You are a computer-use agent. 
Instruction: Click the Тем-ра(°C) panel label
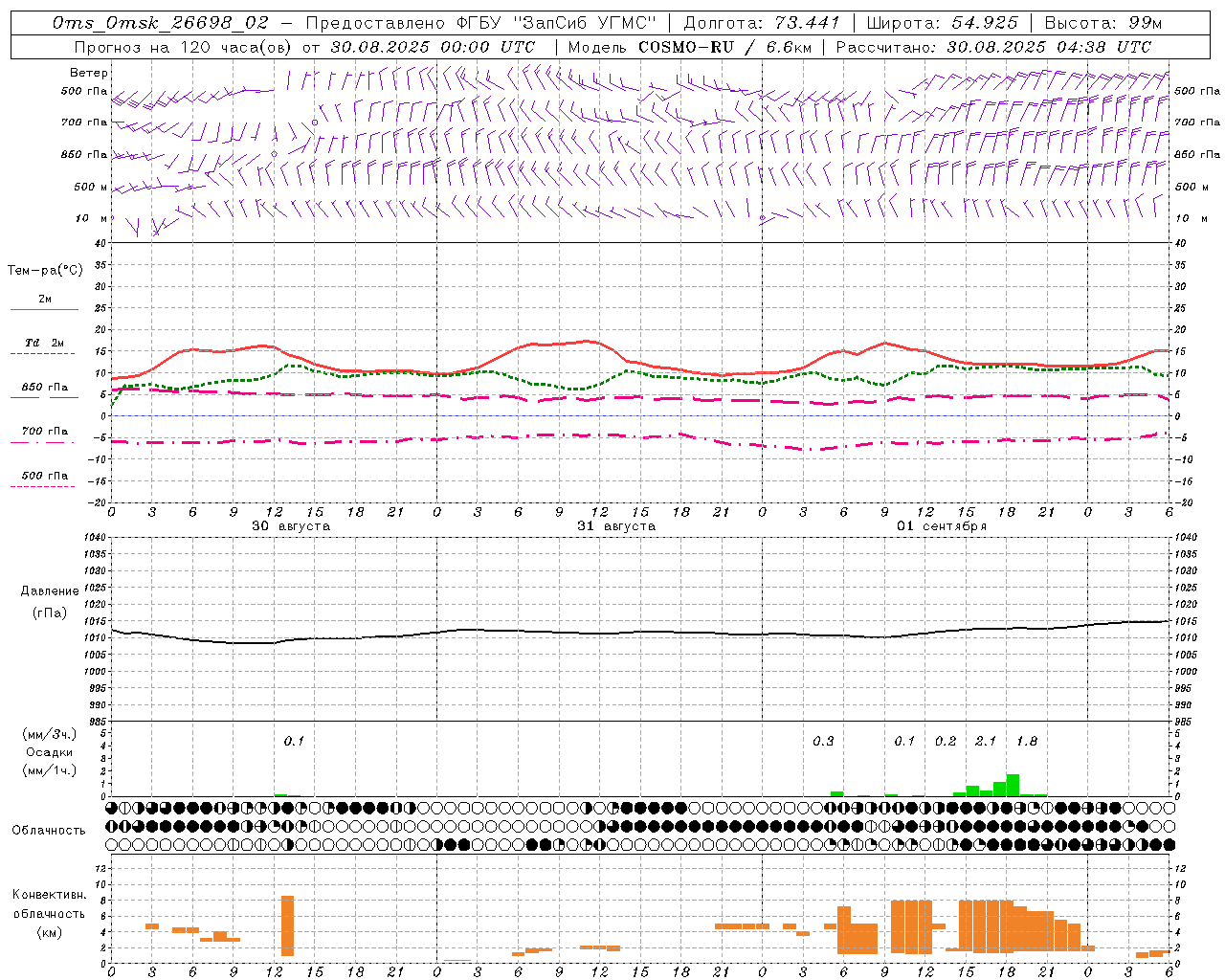(45, 271)
